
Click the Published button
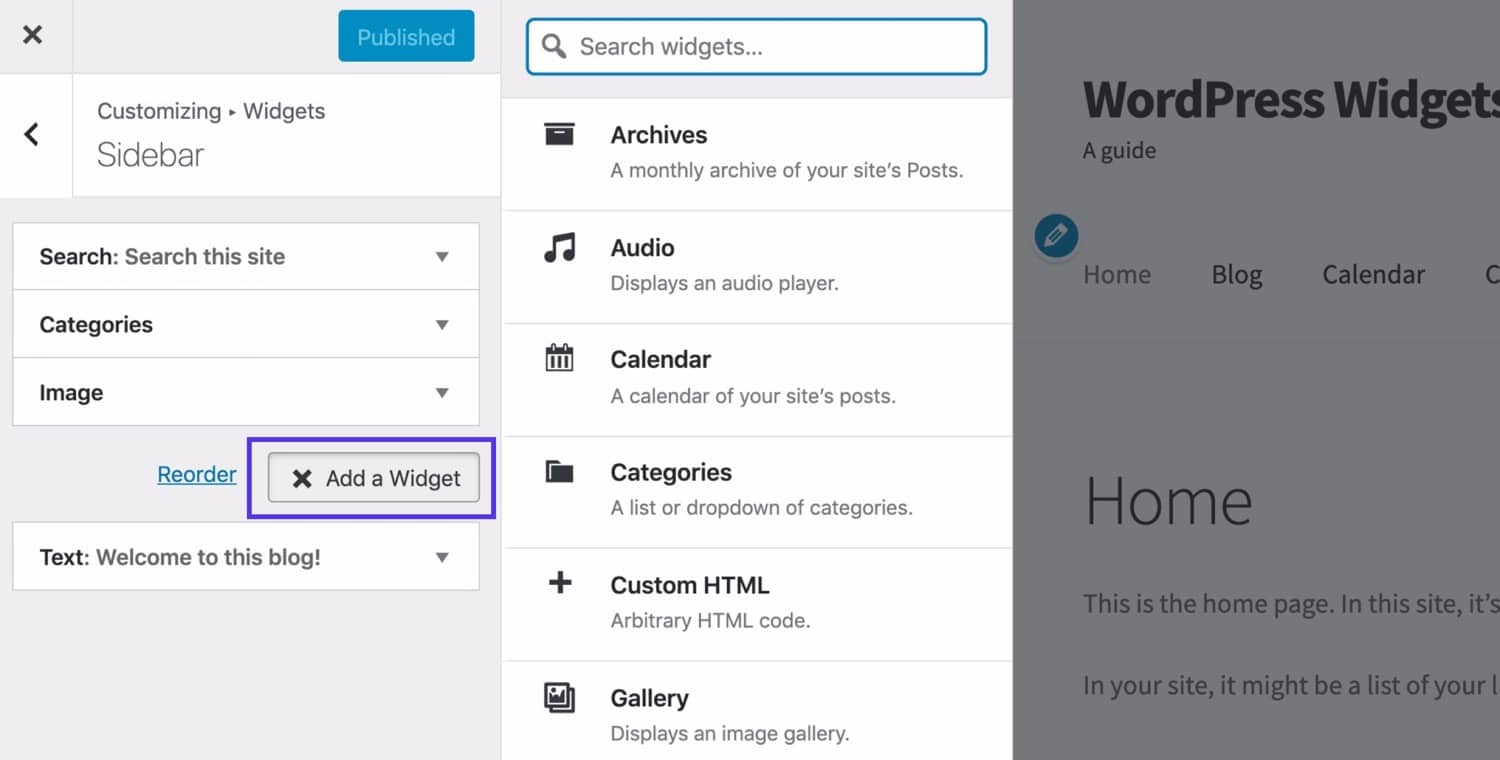[x=405, y=36]
